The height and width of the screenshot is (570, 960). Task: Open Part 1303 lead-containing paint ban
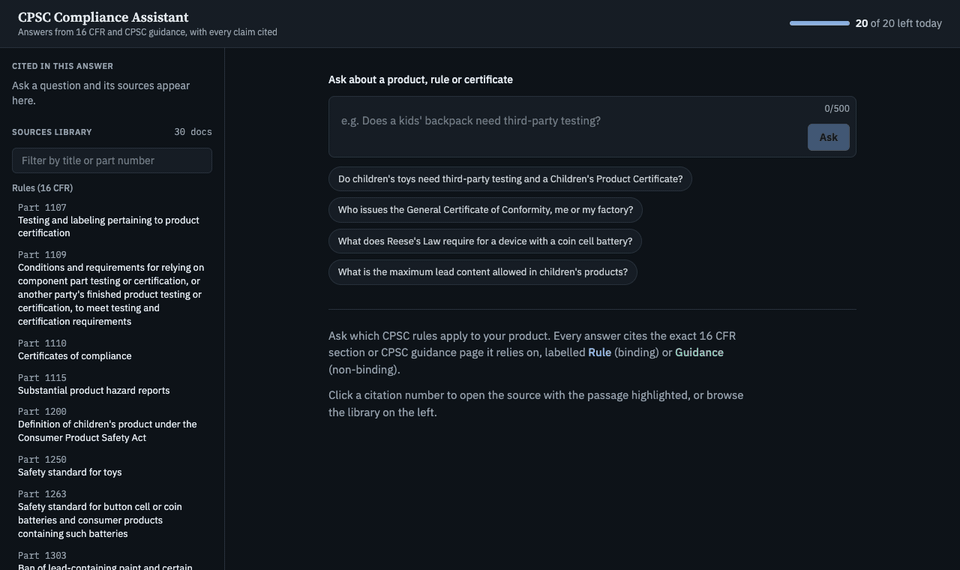112,561
